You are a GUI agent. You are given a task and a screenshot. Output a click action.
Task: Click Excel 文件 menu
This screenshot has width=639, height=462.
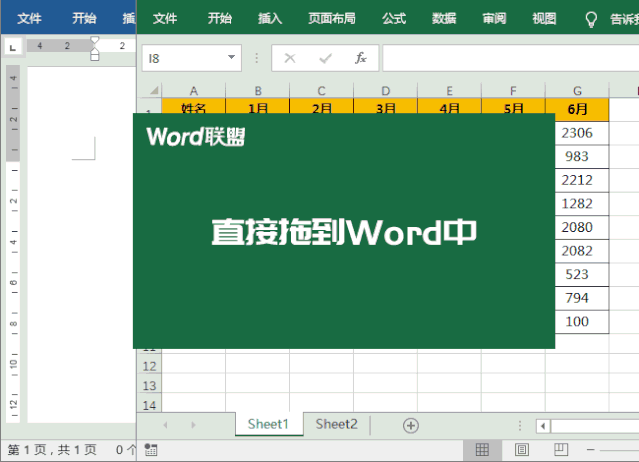click(x=165, y=18)
